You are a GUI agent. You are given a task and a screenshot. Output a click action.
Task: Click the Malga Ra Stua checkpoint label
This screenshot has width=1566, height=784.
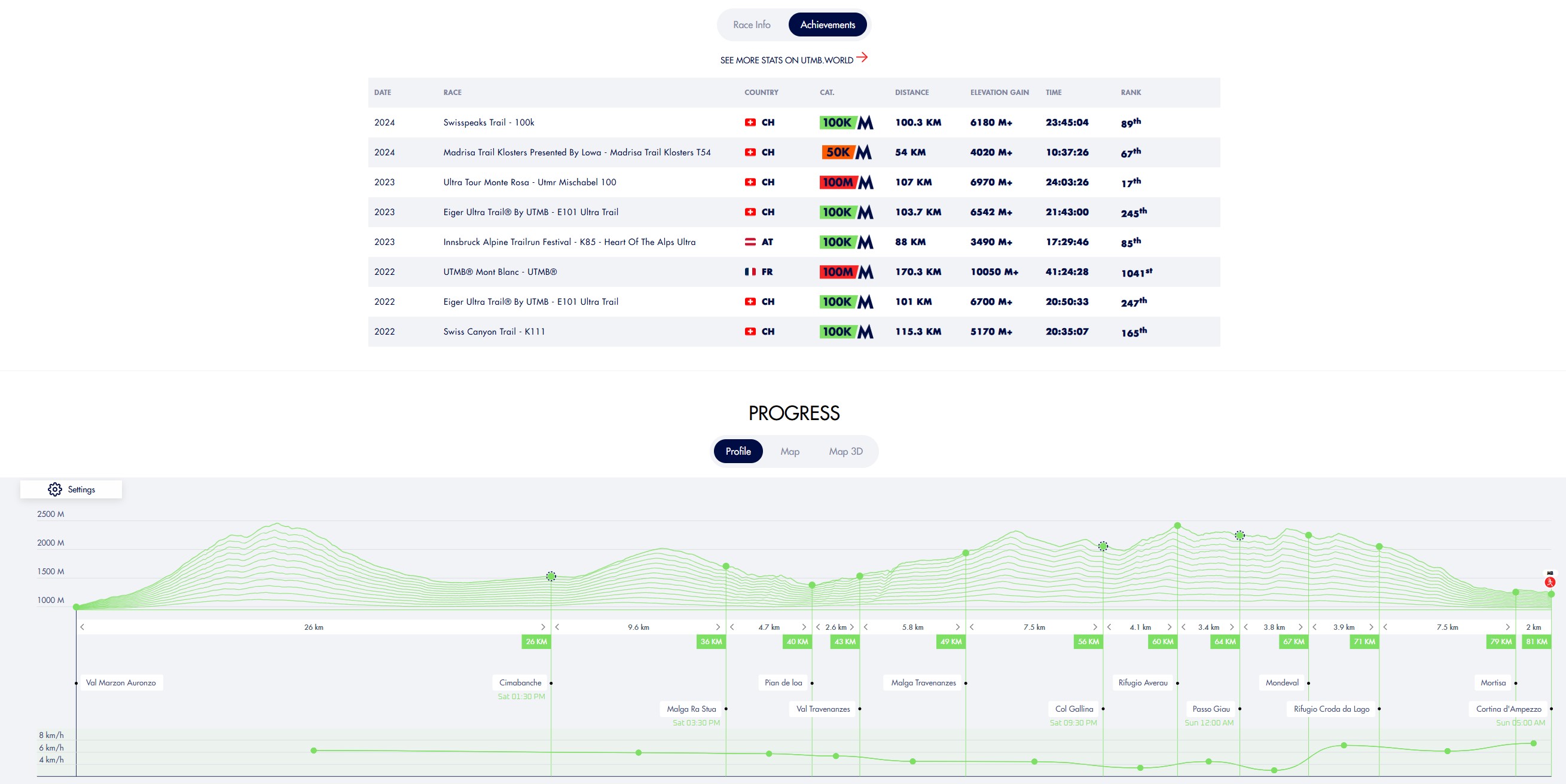coord(691,709)
